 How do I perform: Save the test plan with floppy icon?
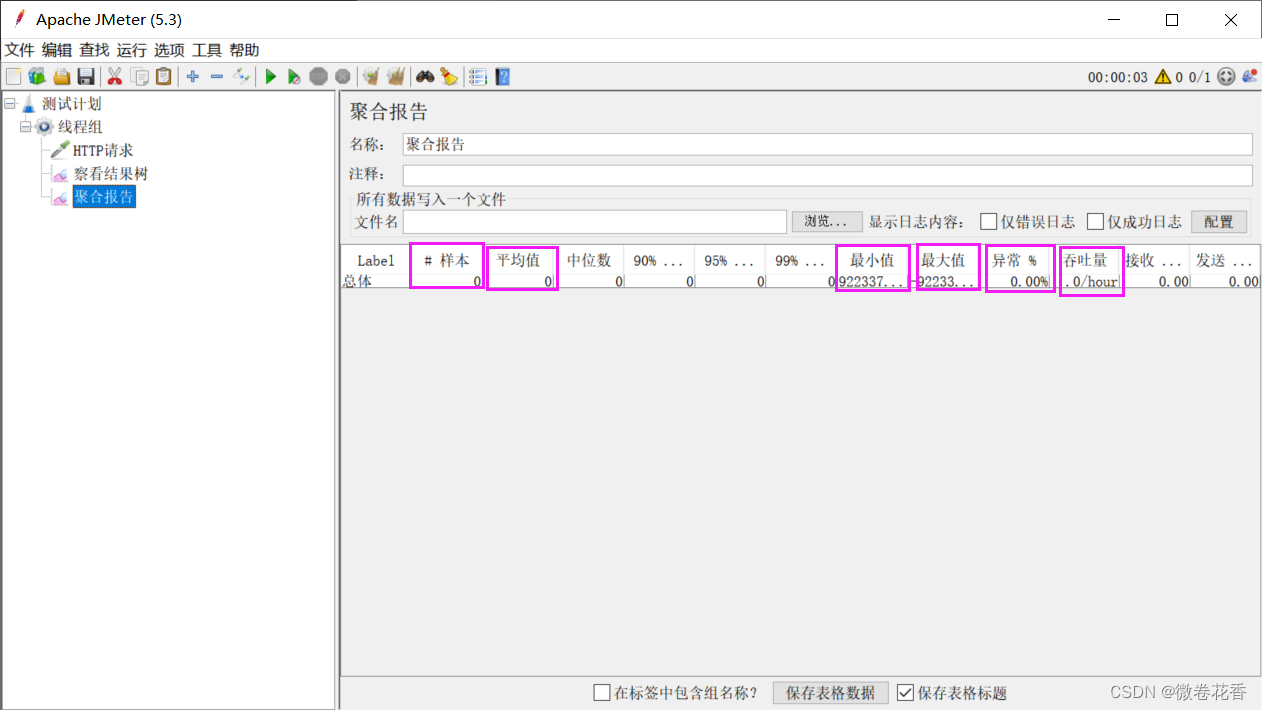tap(86, 76)
